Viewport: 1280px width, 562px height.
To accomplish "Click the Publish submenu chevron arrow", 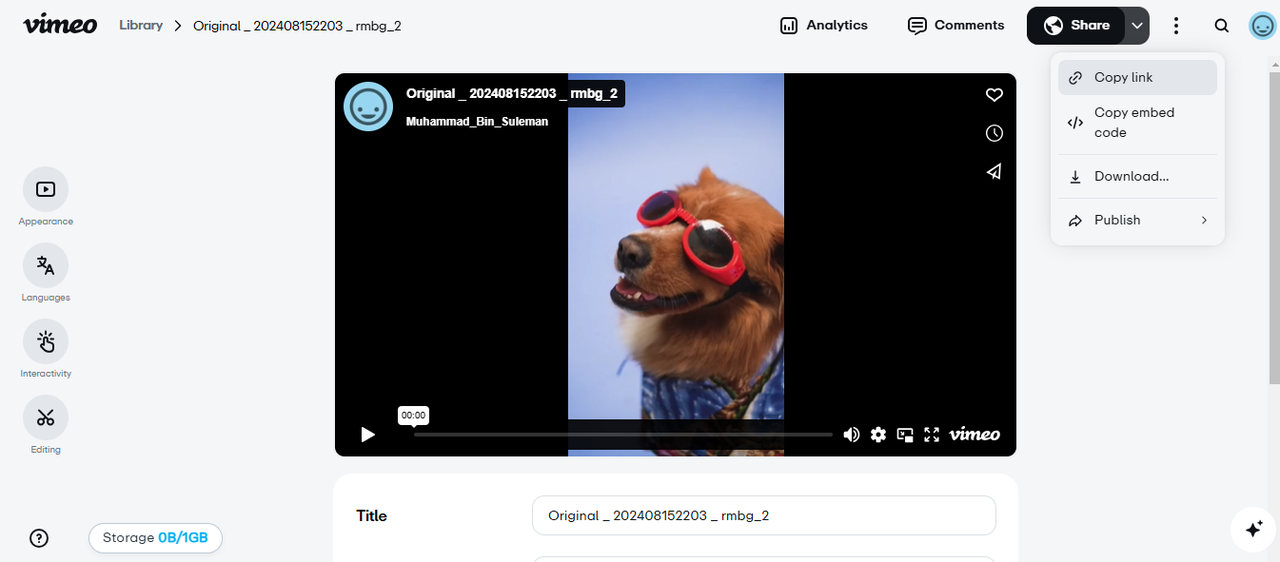I will (1204, 220).
